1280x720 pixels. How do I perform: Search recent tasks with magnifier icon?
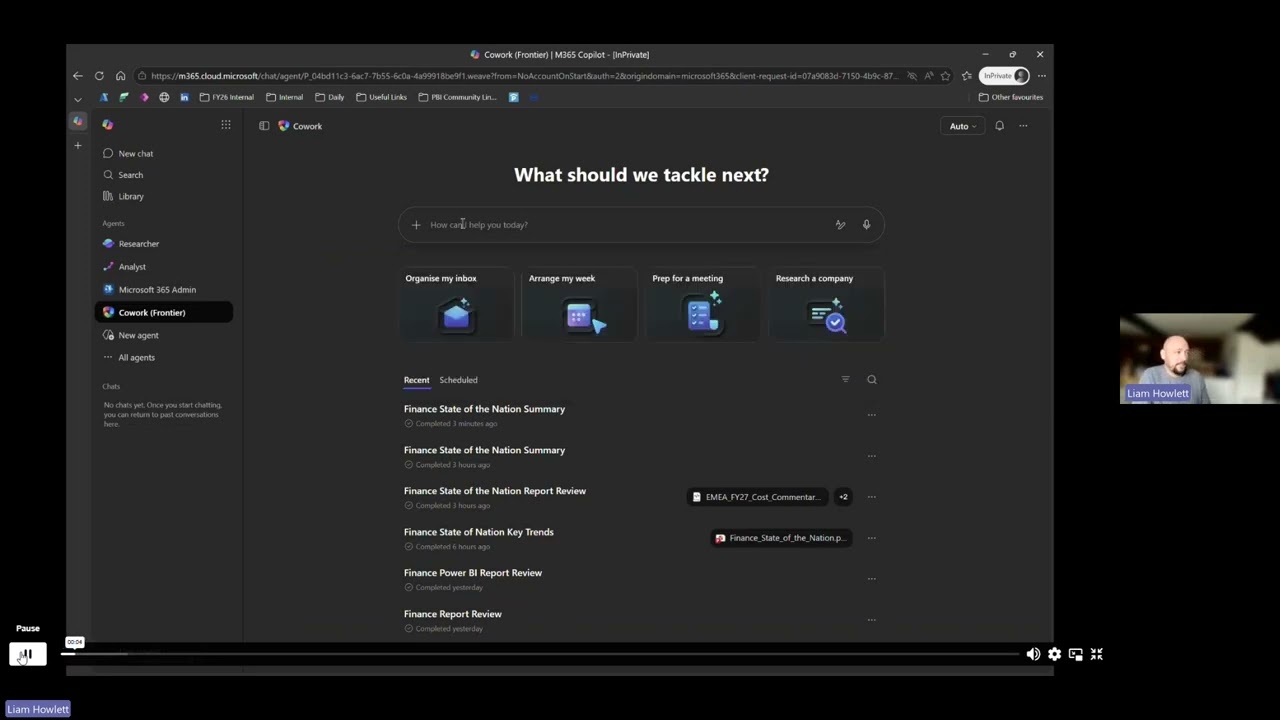(x=872, y=380)
